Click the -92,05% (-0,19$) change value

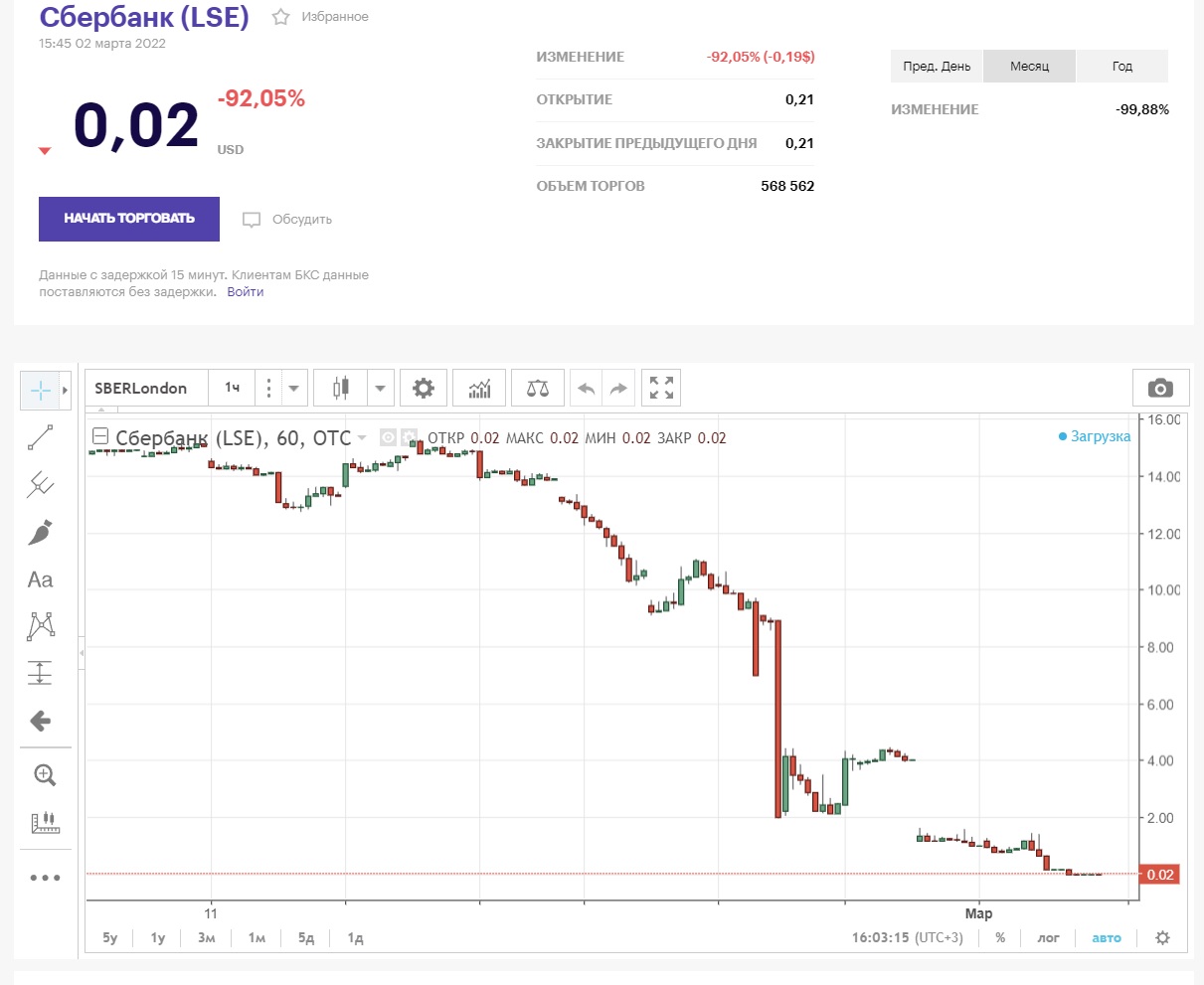tap(761, 57)
